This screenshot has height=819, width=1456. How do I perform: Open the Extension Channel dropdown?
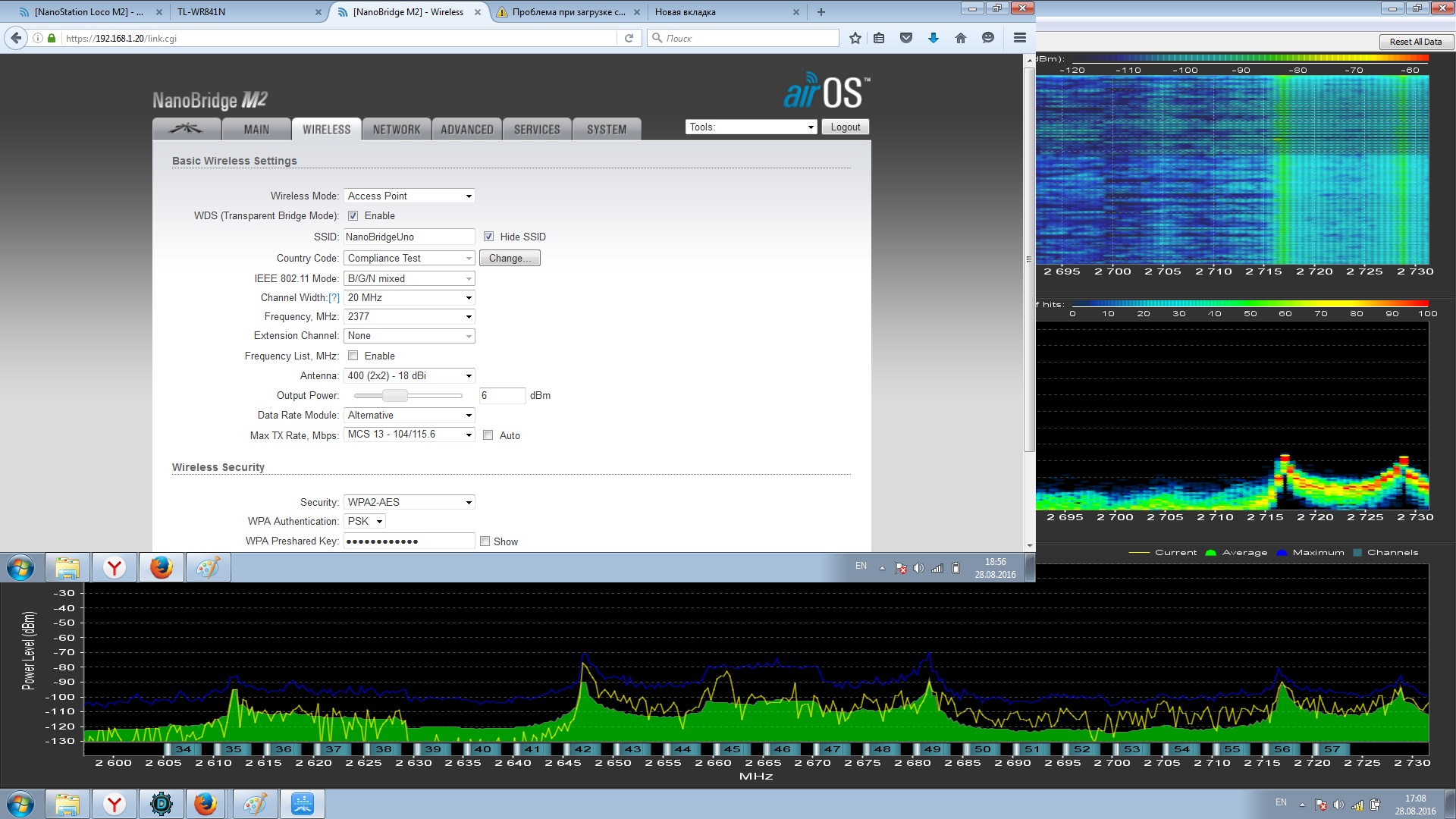click(x=409, y=335)
